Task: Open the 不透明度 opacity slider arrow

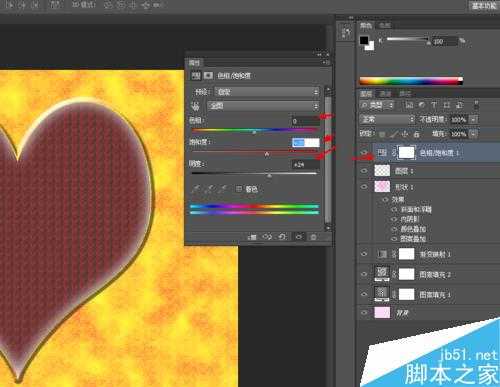Action: (474, 119)
